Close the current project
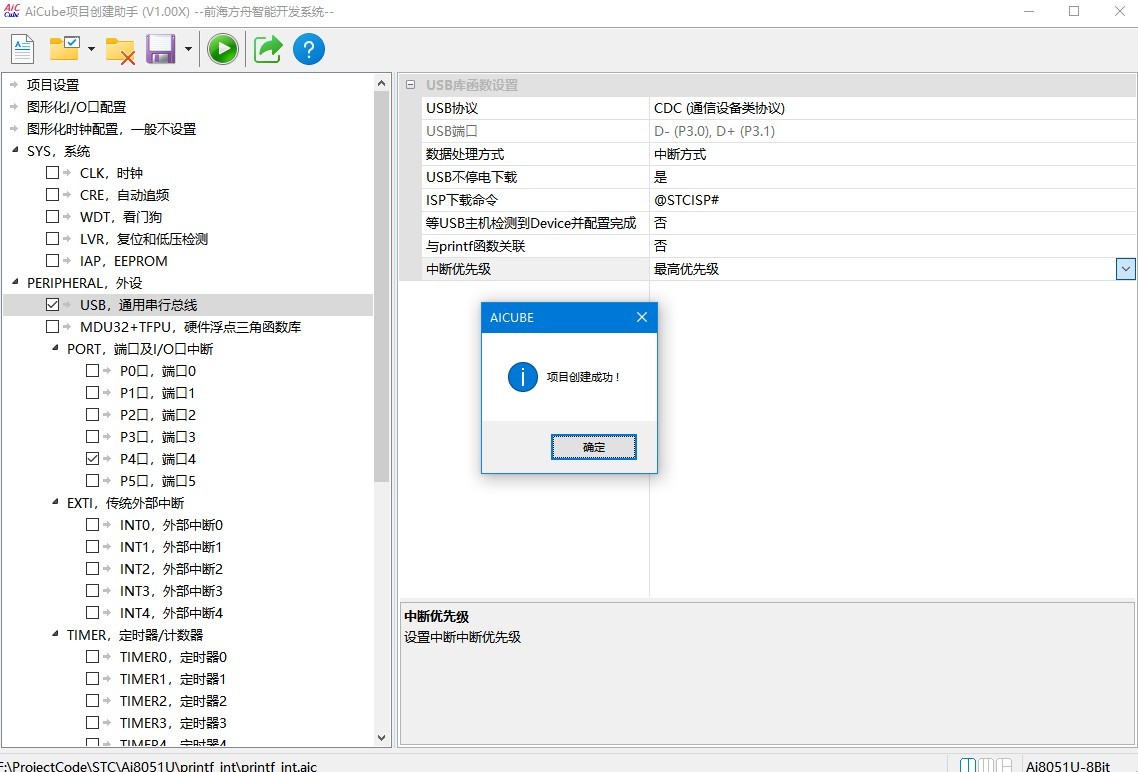 (x=121, y=48)
